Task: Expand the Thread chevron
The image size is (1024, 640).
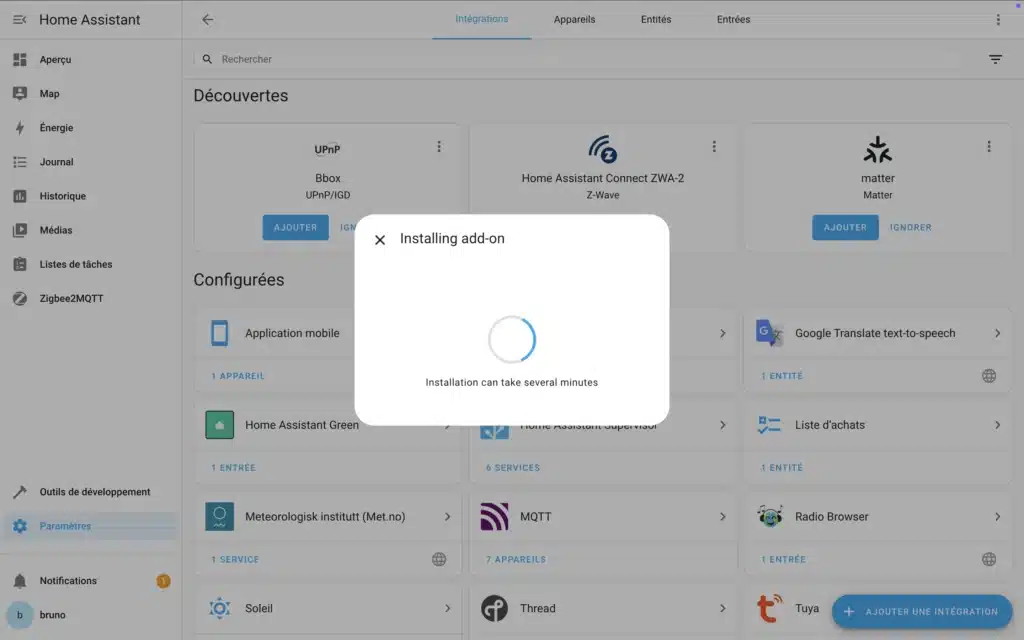Action: (x=722, y=608)
